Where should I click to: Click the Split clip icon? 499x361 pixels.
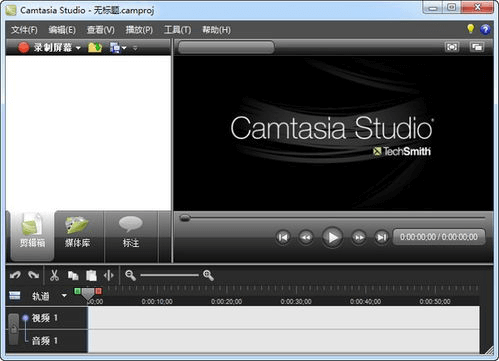(x=109, y=275)
